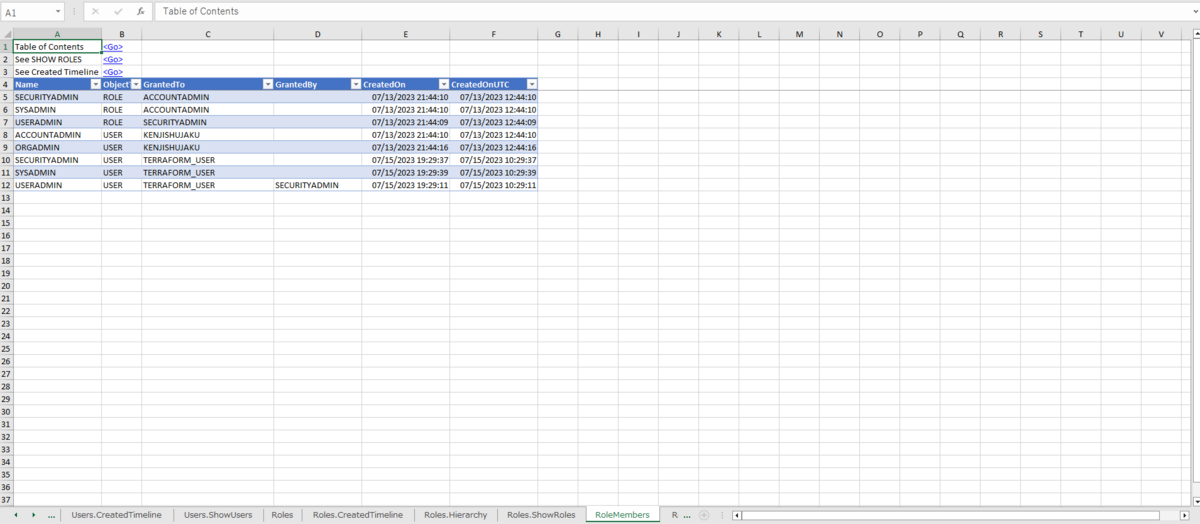Open the ObjectType column filter dropdown
The image size is (1200, 524).
click(135, 85)
